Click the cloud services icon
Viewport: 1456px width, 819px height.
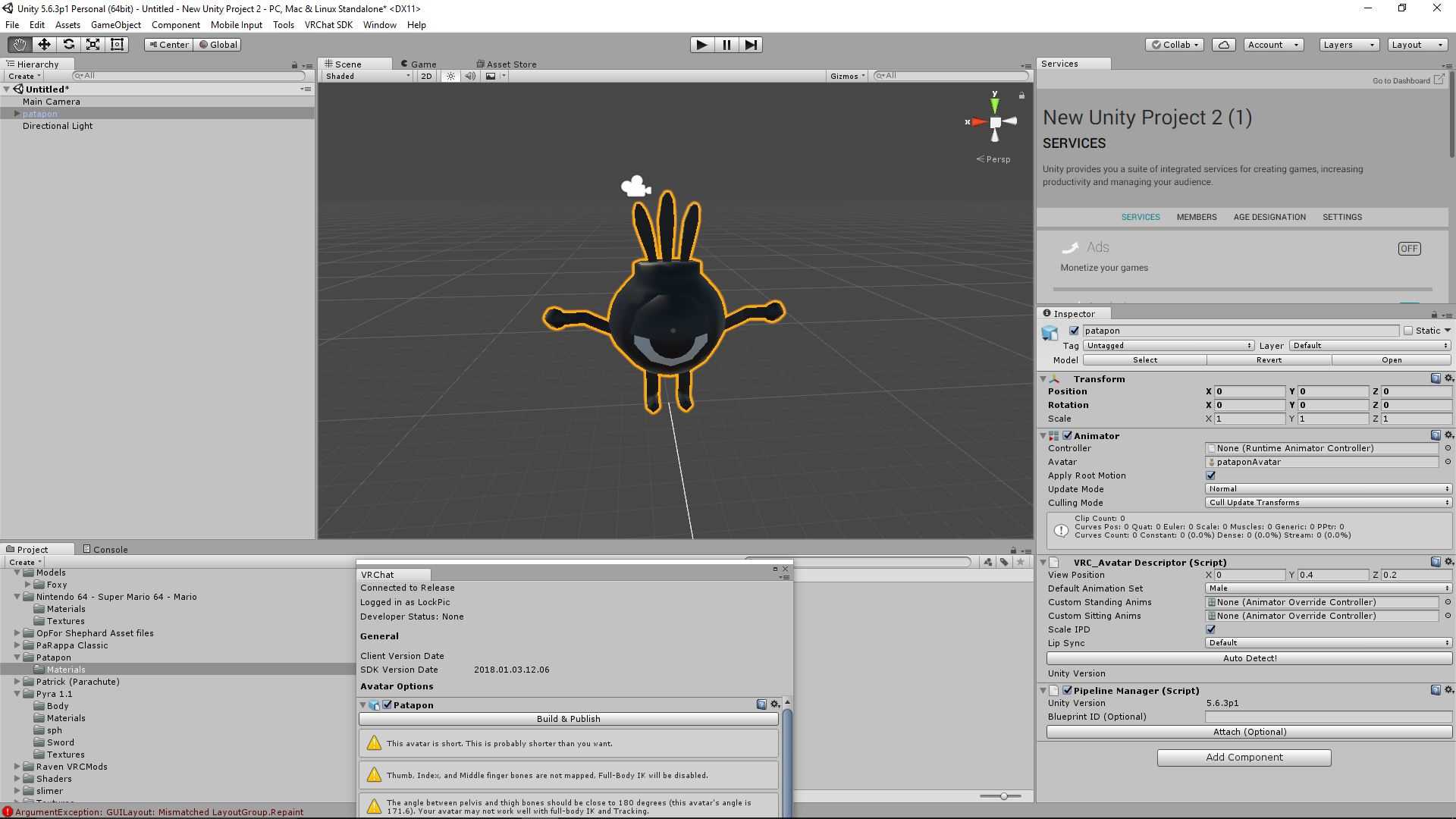1223,45
